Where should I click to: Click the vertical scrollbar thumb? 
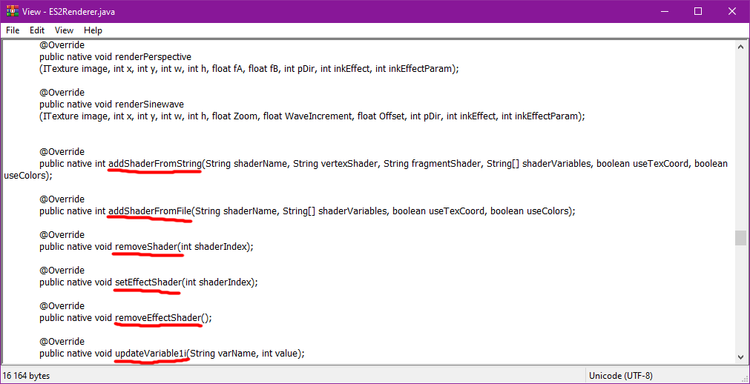[740, 238]
